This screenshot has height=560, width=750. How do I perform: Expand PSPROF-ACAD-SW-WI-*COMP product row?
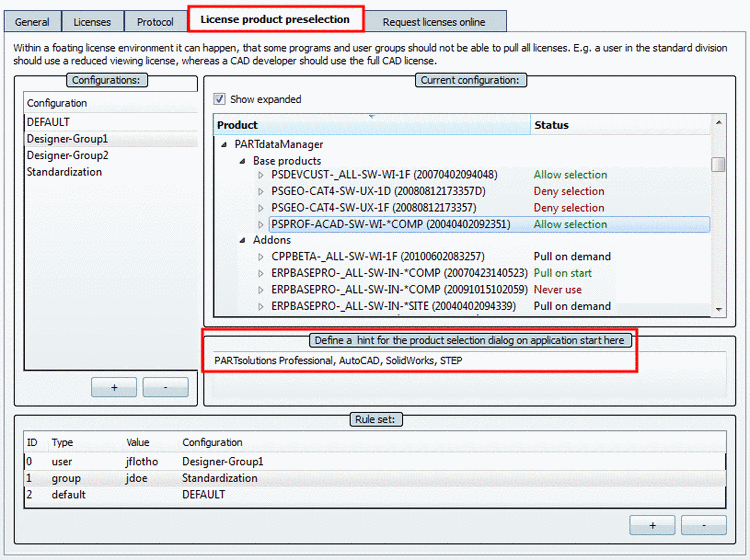click(261, 224)
